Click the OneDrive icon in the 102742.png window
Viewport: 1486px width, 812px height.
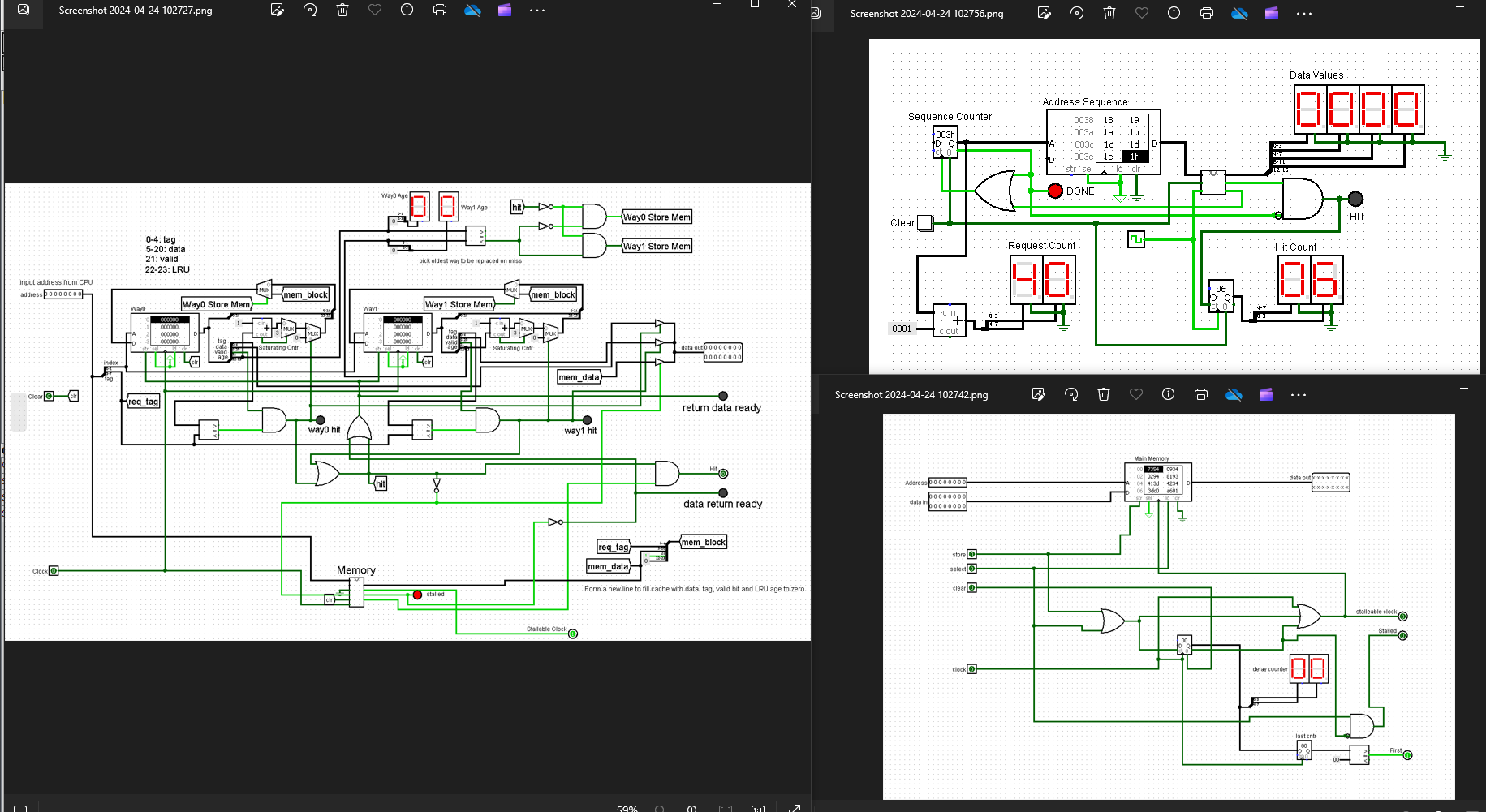pyautogui.click(x=1234, y=395)
